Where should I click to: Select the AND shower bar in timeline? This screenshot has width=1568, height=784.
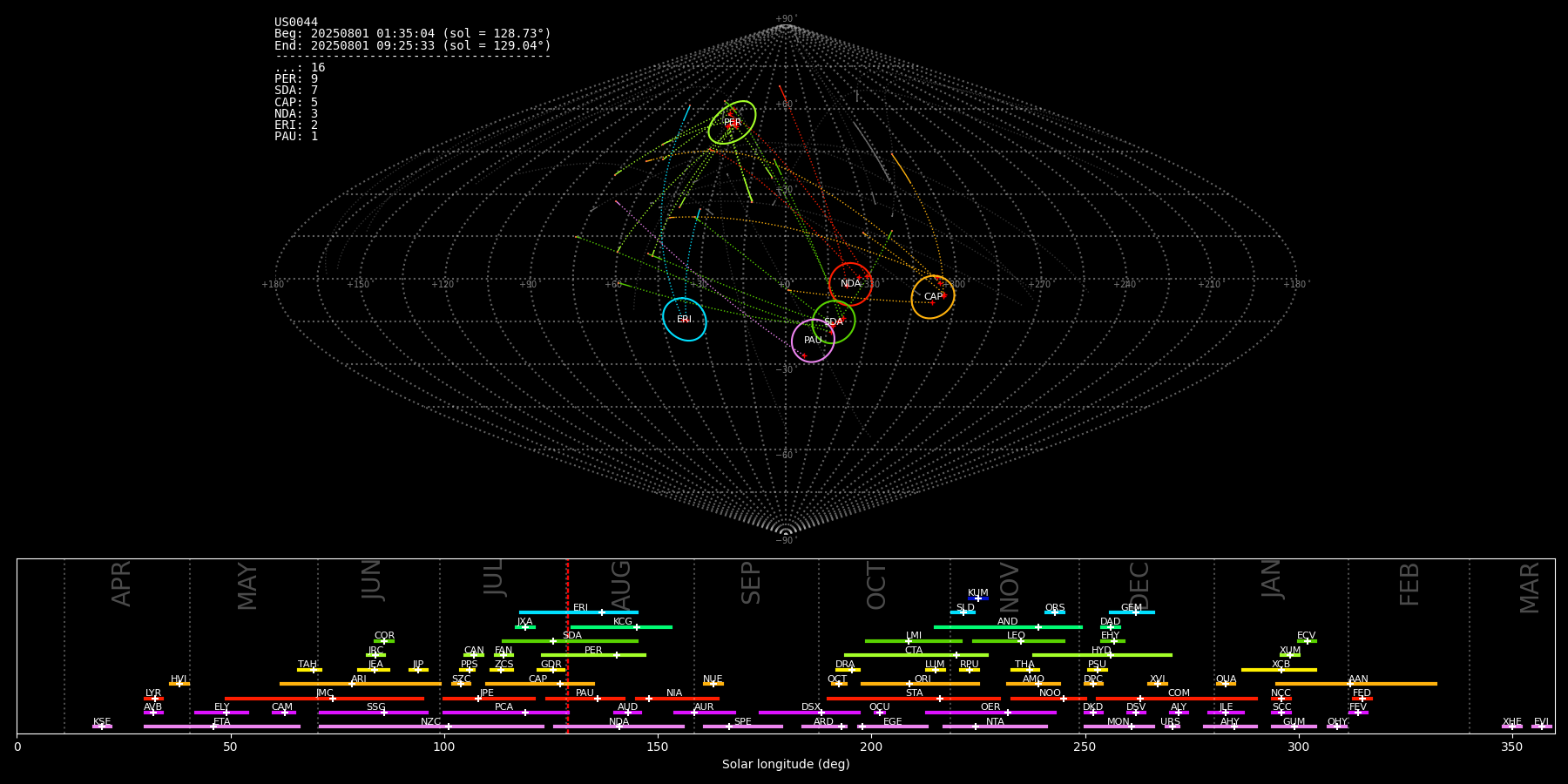1008,626
